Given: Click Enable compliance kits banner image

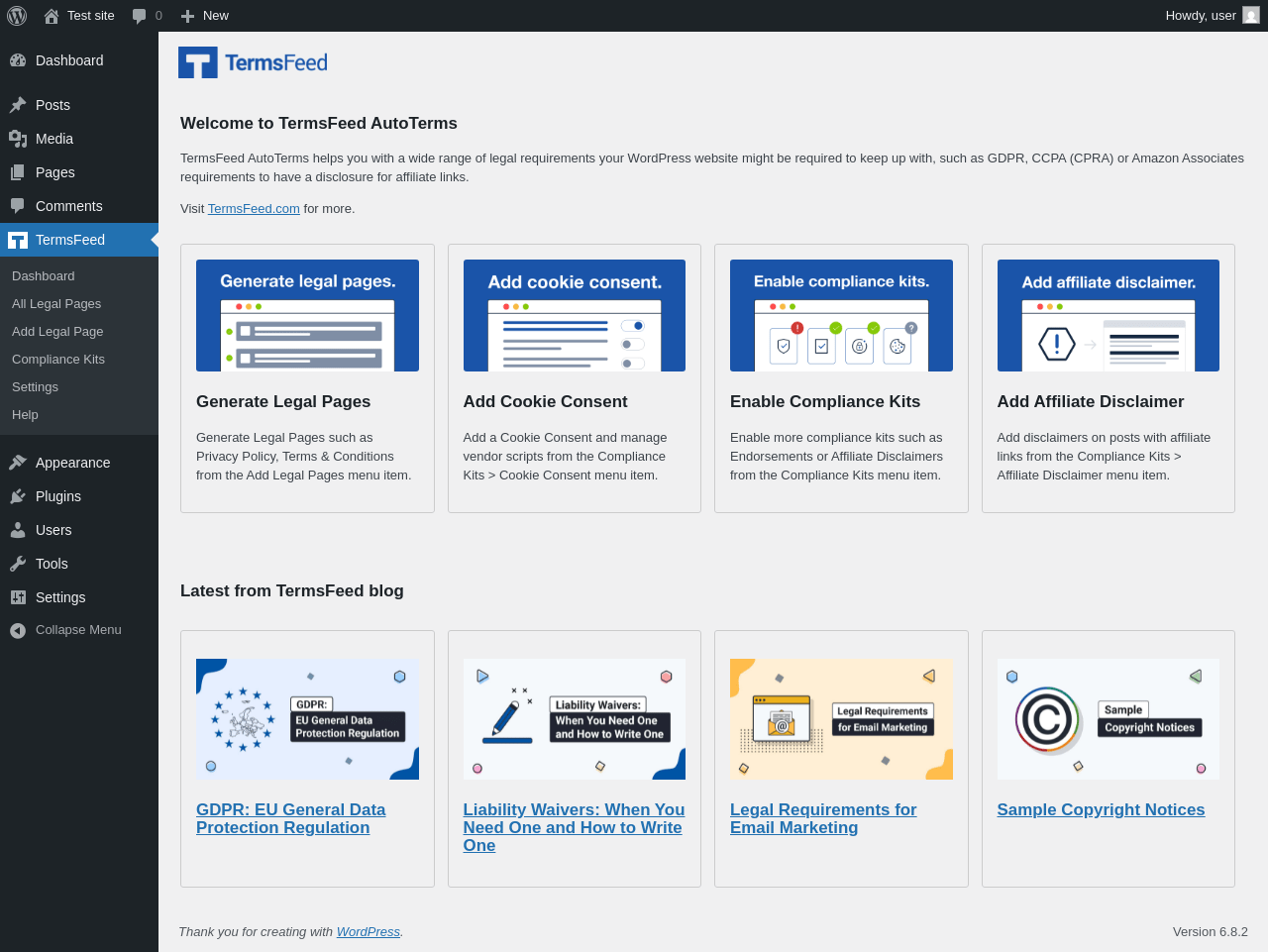Looking at the screenshot, I should coord(841,316).
